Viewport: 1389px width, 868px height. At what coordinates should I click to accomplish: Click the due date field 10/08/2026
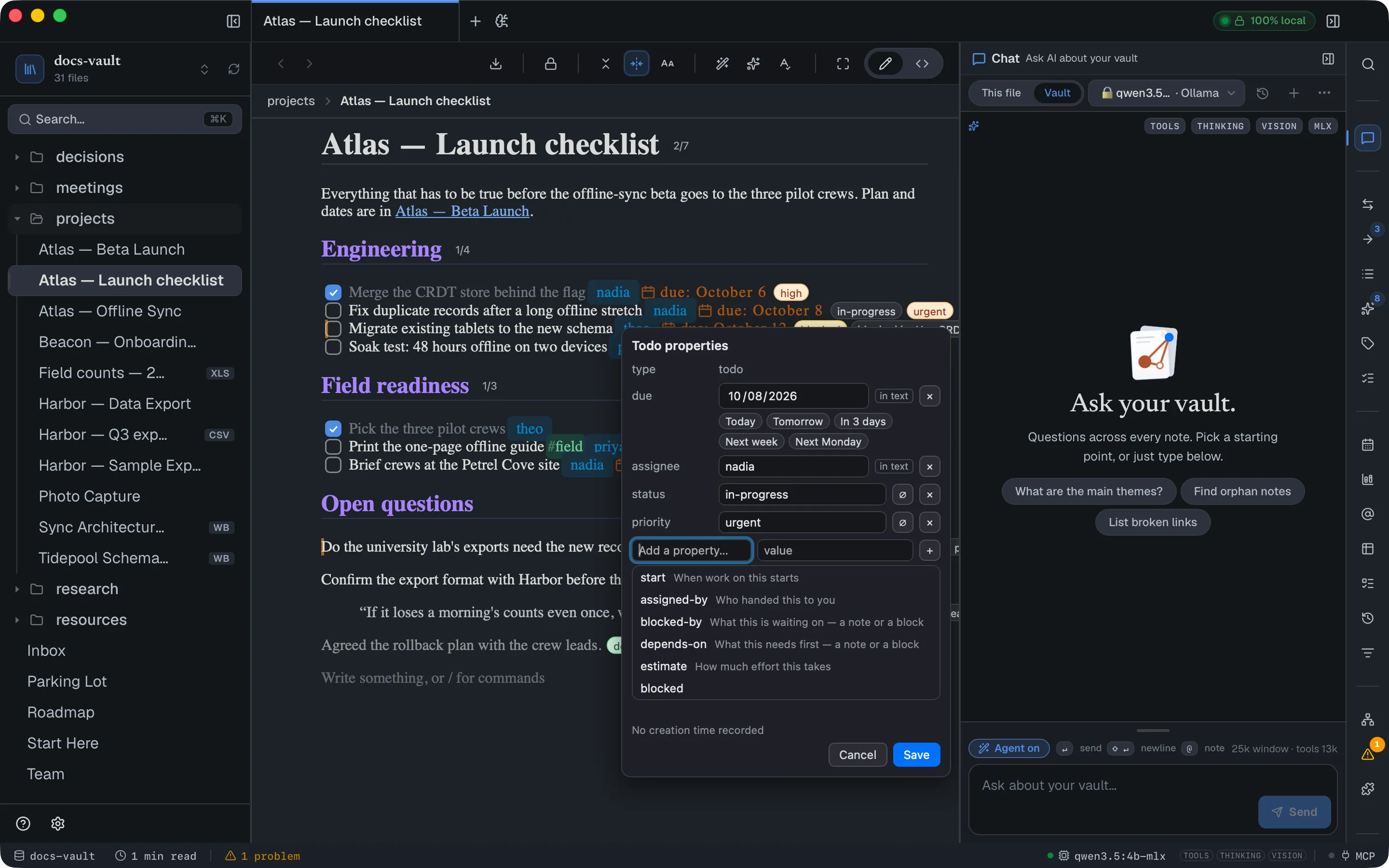(x=793, y=396)
